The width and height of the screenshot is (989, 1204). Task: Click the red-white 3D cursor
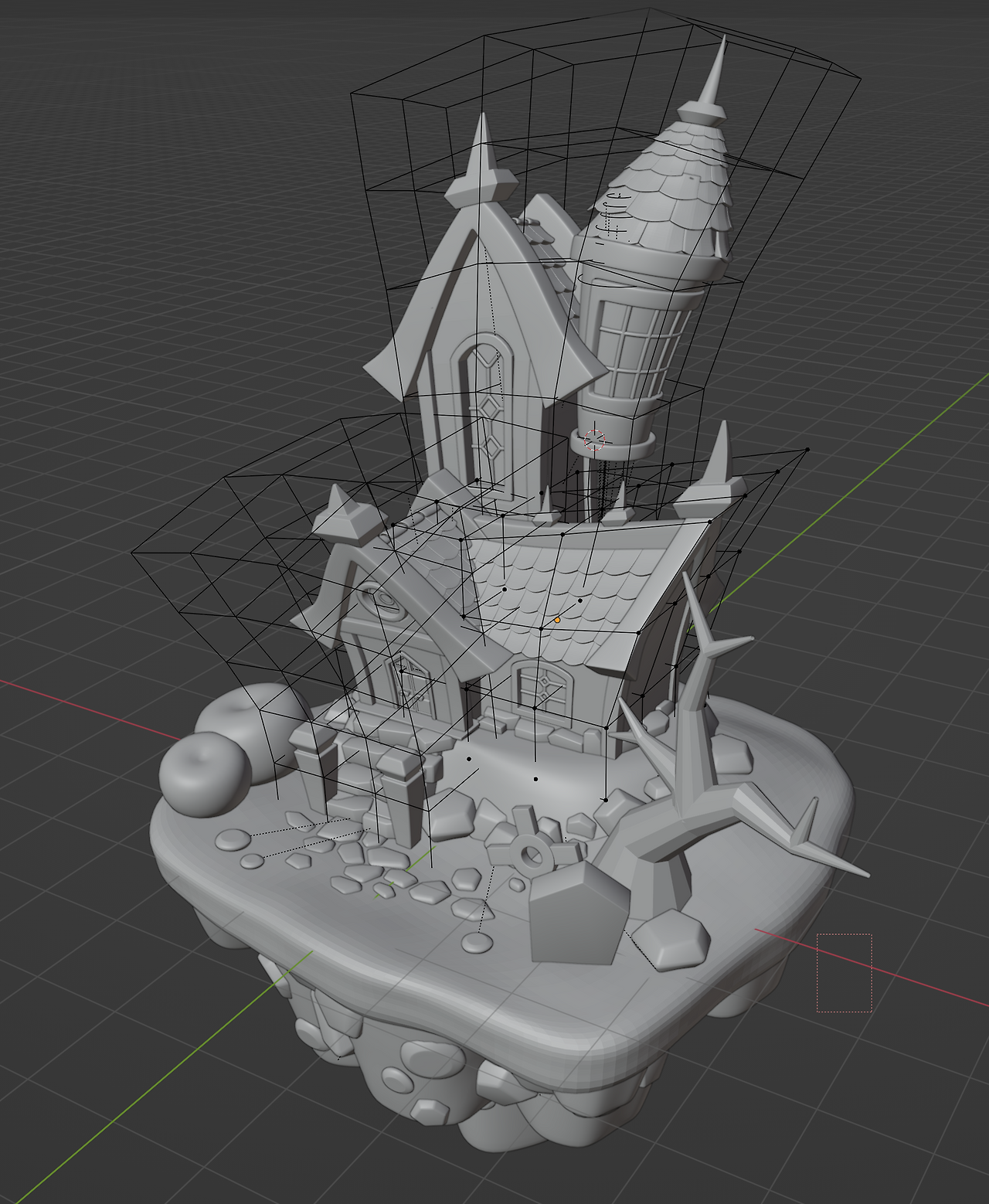click(x=595, y=440)
